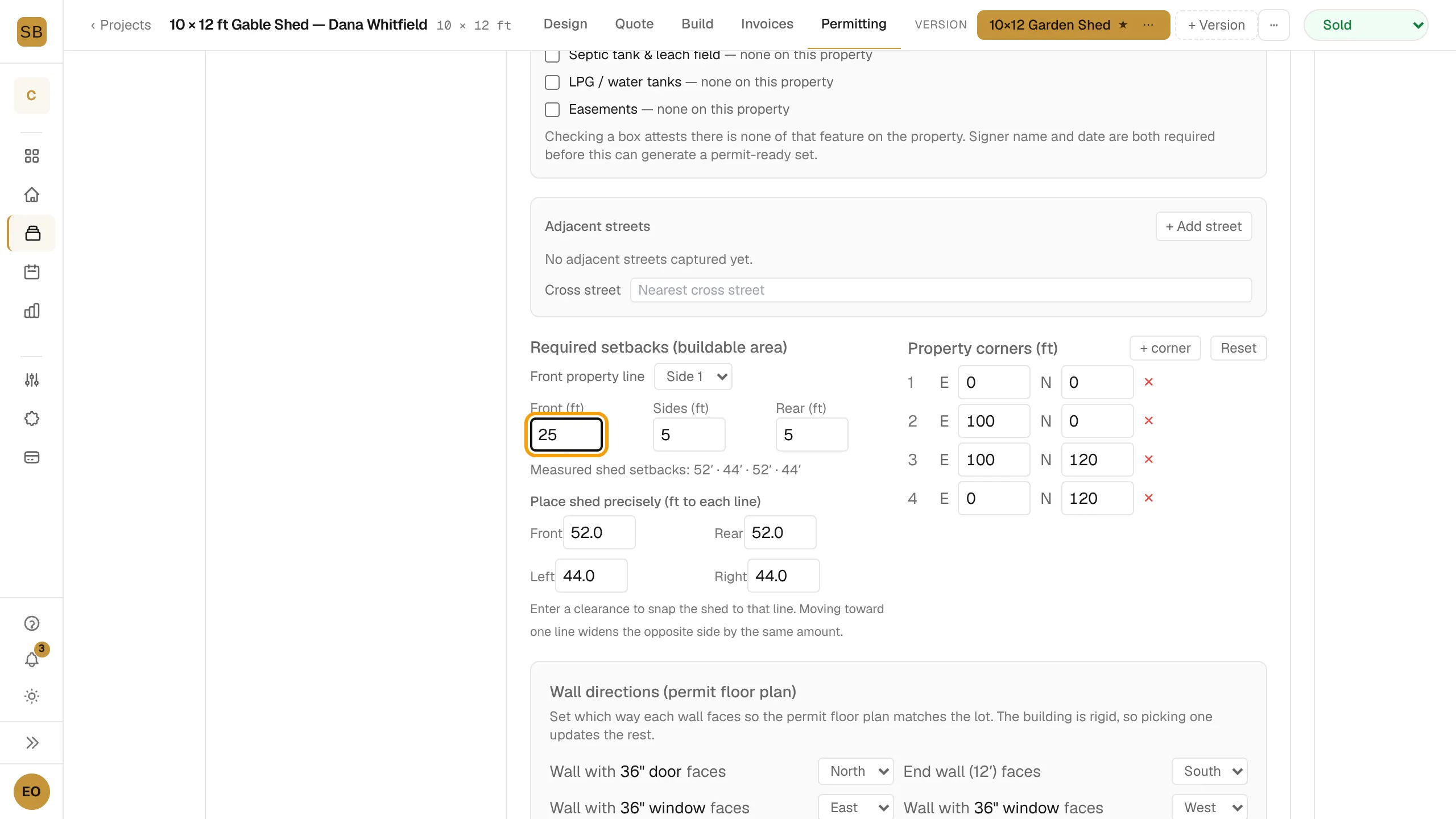Check the Easements checkbox
Image resolution: width=1456 pixels, height=819 pixels.
[x=552, y=110]
